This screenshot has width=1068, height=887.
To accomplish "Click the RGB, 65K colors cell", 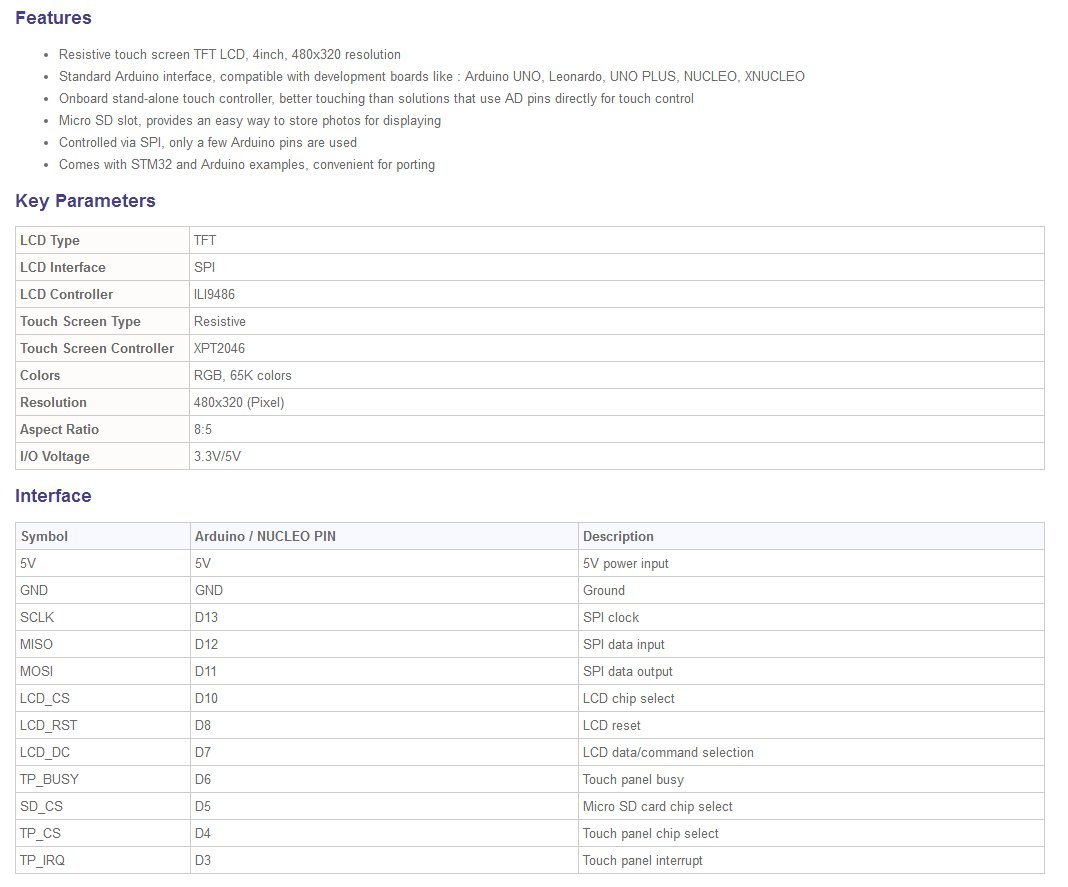I will tap(243, 375).
